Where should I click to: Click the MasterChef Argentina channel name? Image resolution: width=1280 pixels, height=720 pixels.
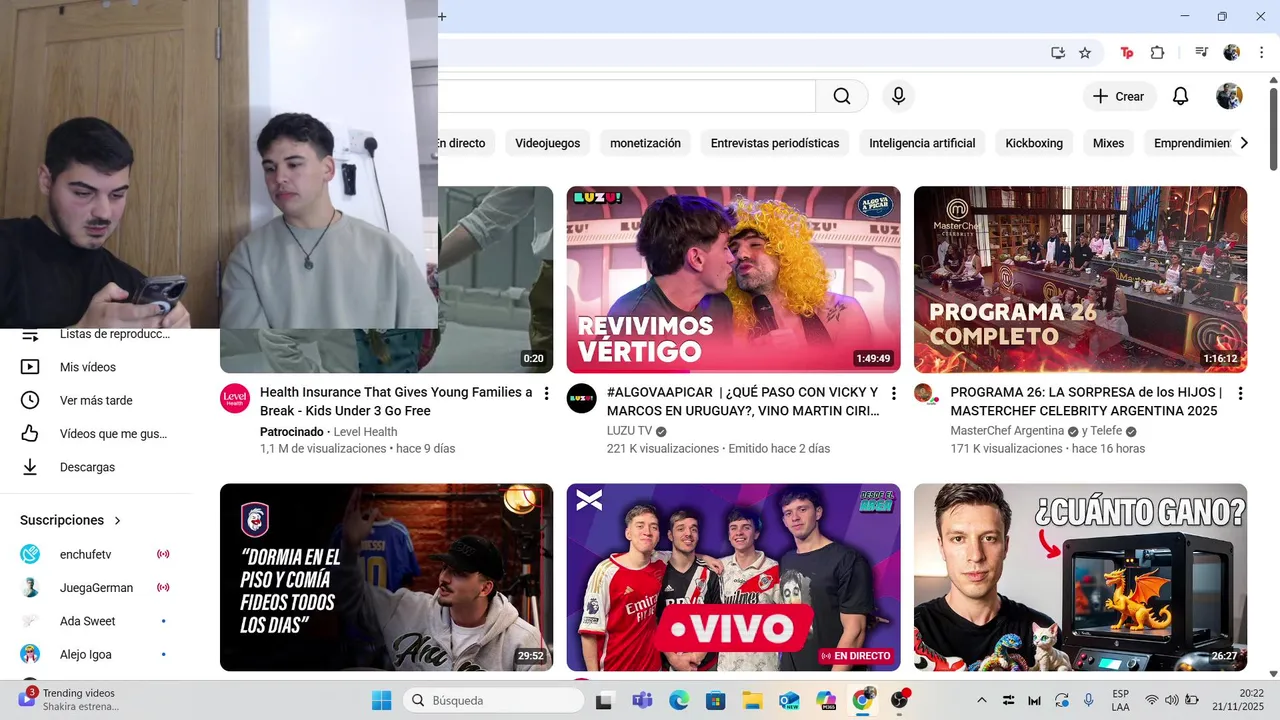pyautogui.click(x=1007, y=431)
